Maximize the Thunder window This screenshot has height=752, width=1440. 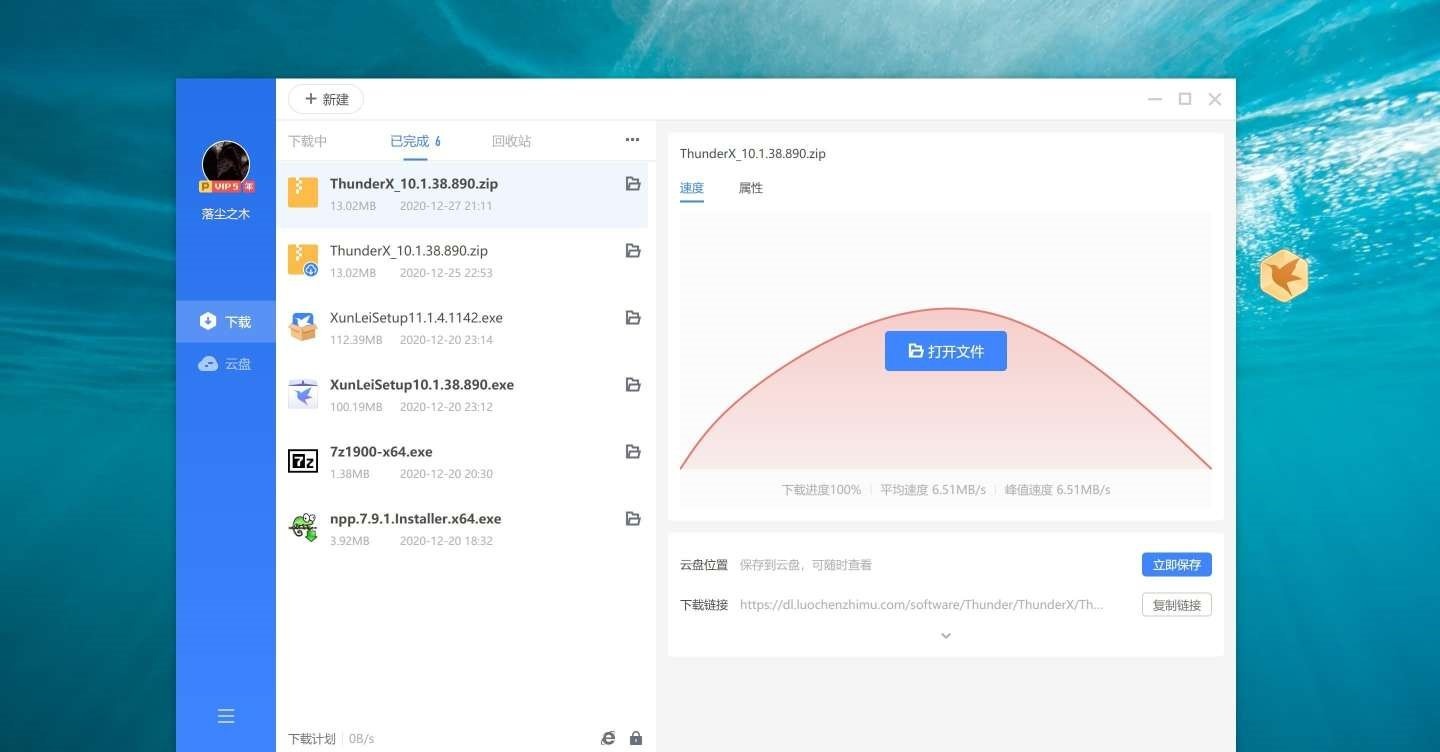1185,99
